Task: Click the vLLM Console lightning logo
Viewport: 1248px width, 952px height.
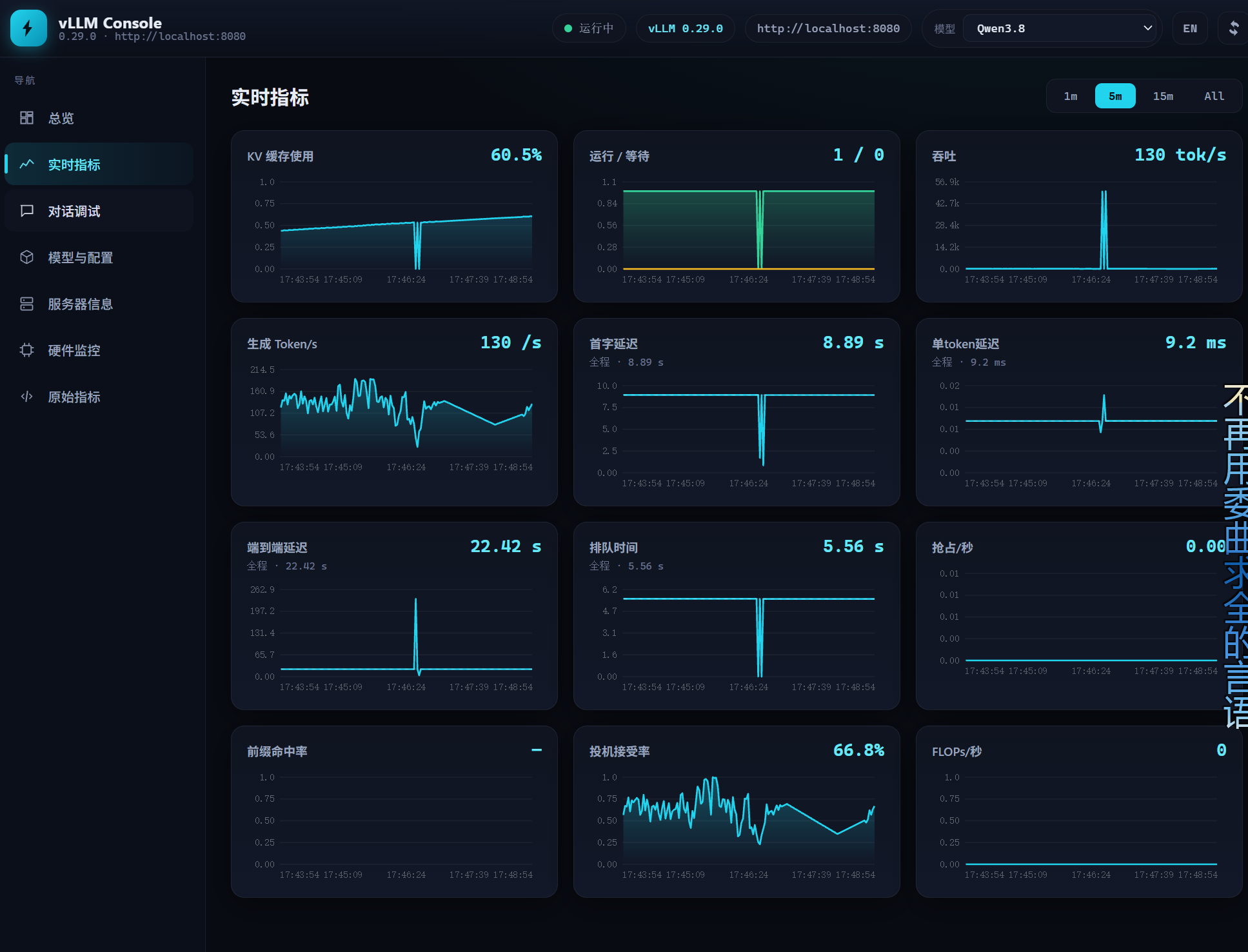Action: 28,28
